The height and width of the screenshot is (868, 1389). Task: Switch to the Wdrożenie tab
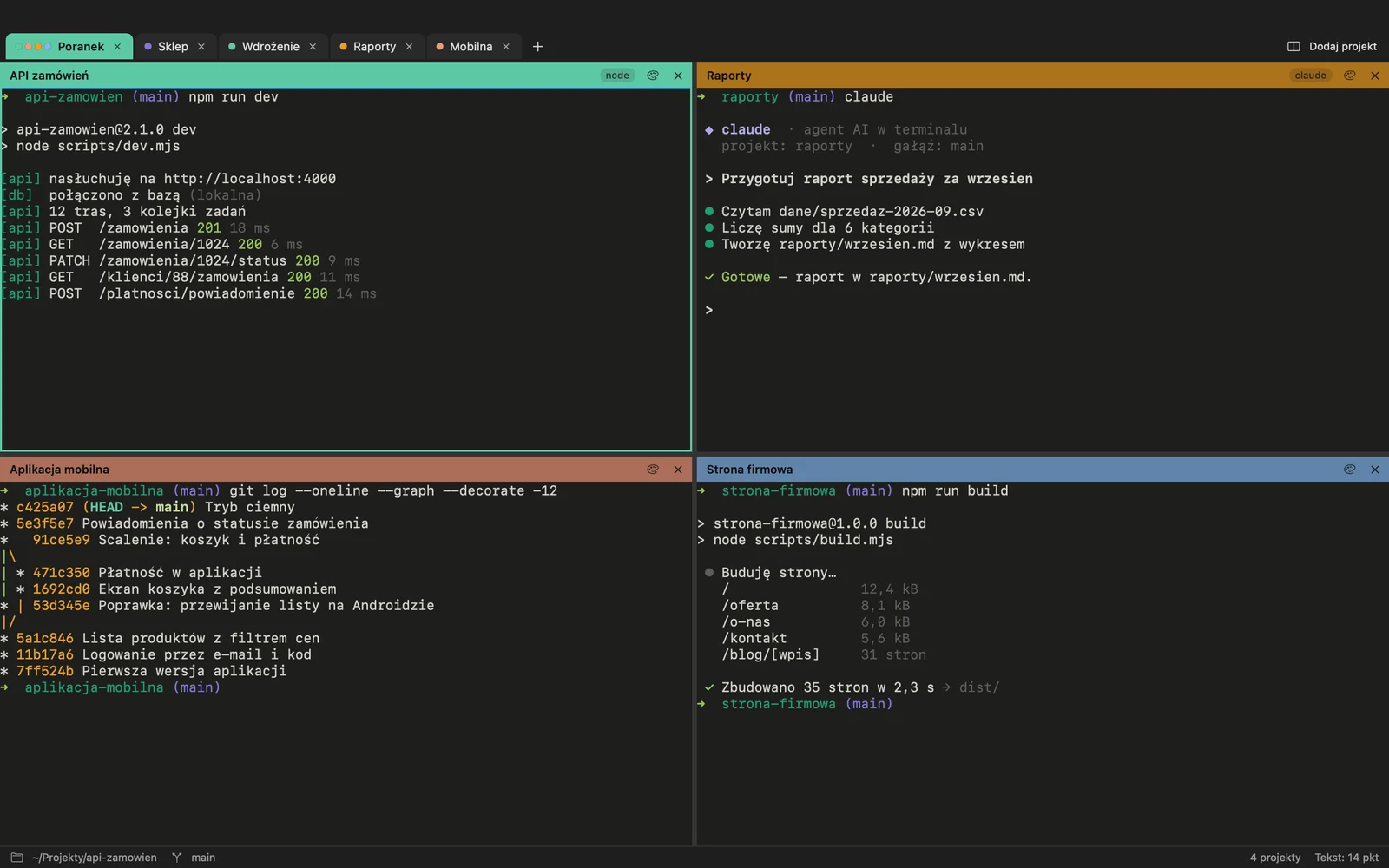point(273,47)
